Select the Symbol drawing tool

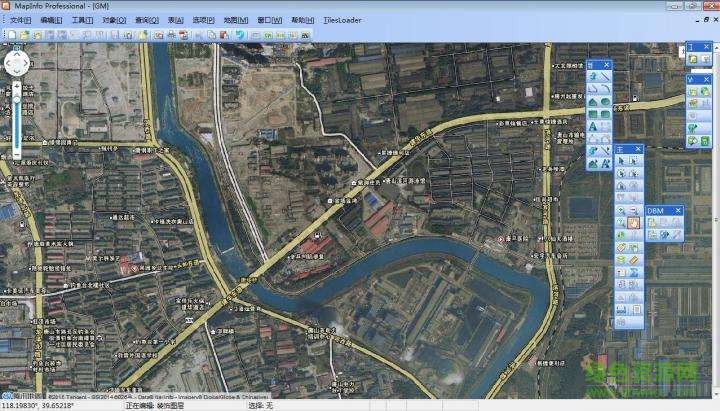coord(593,76)
